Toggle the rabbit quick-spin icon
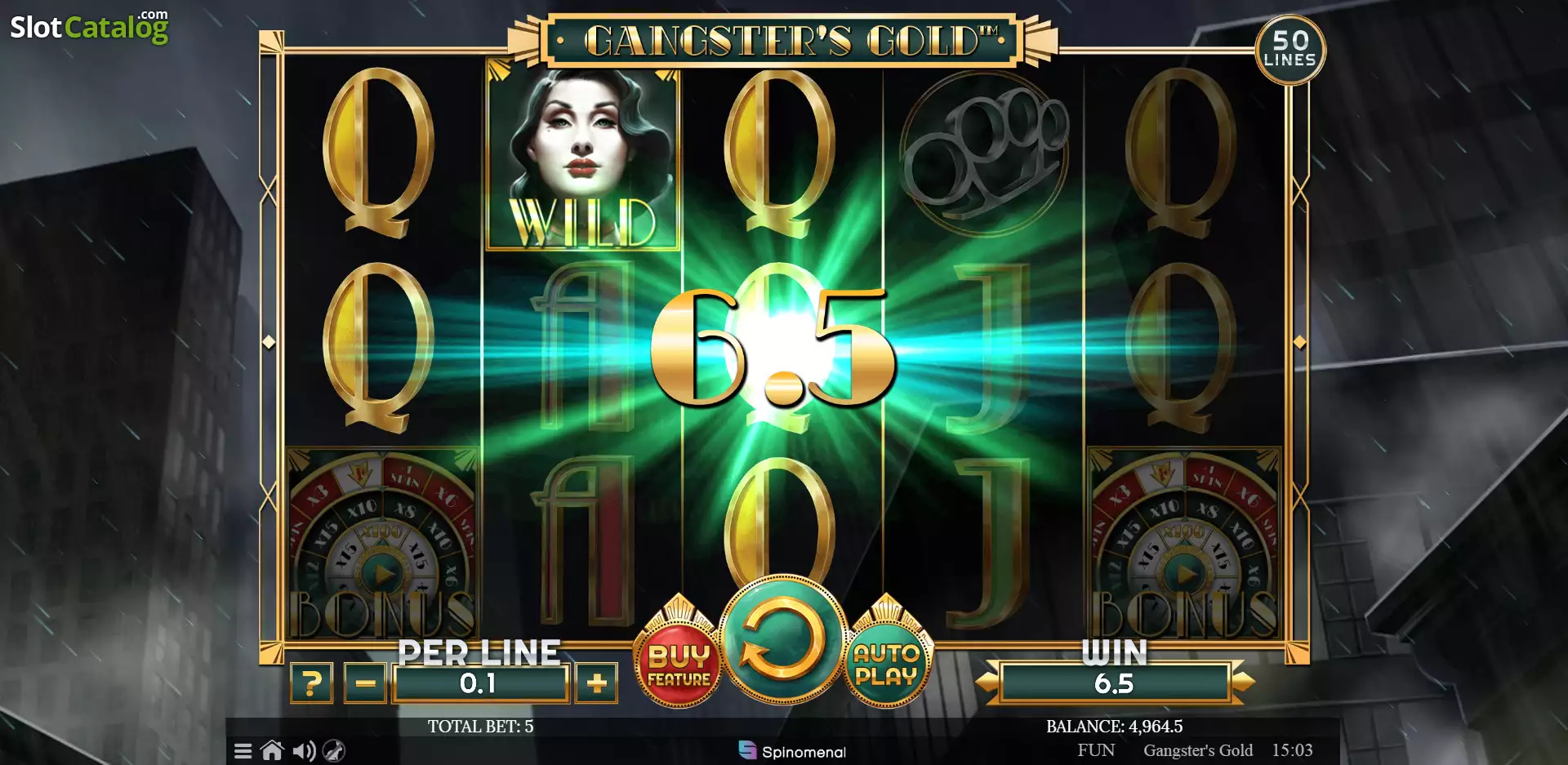1568x765 pixels. point(334,751)
